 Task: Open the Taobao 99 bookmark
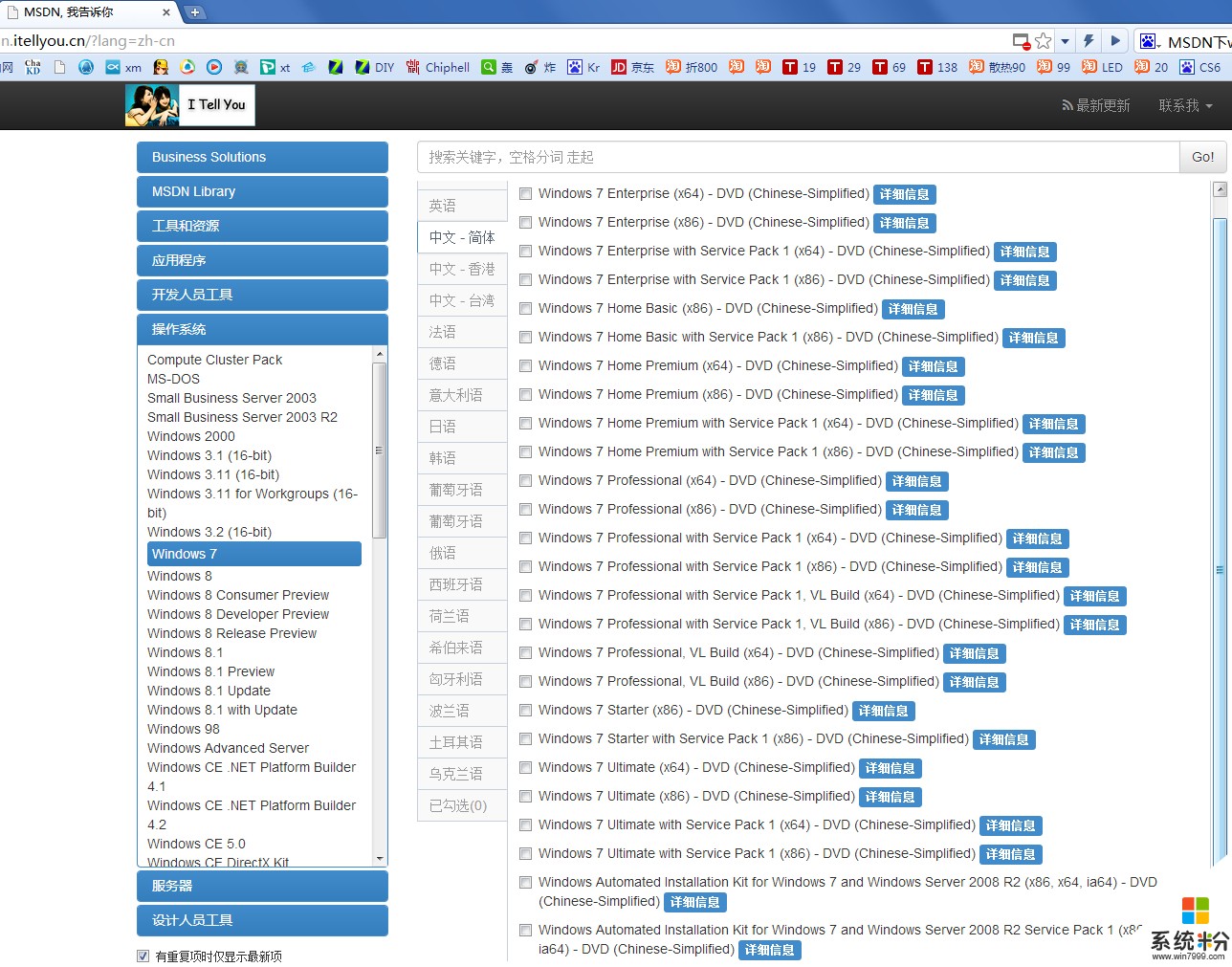click(x=1054, y=67)
